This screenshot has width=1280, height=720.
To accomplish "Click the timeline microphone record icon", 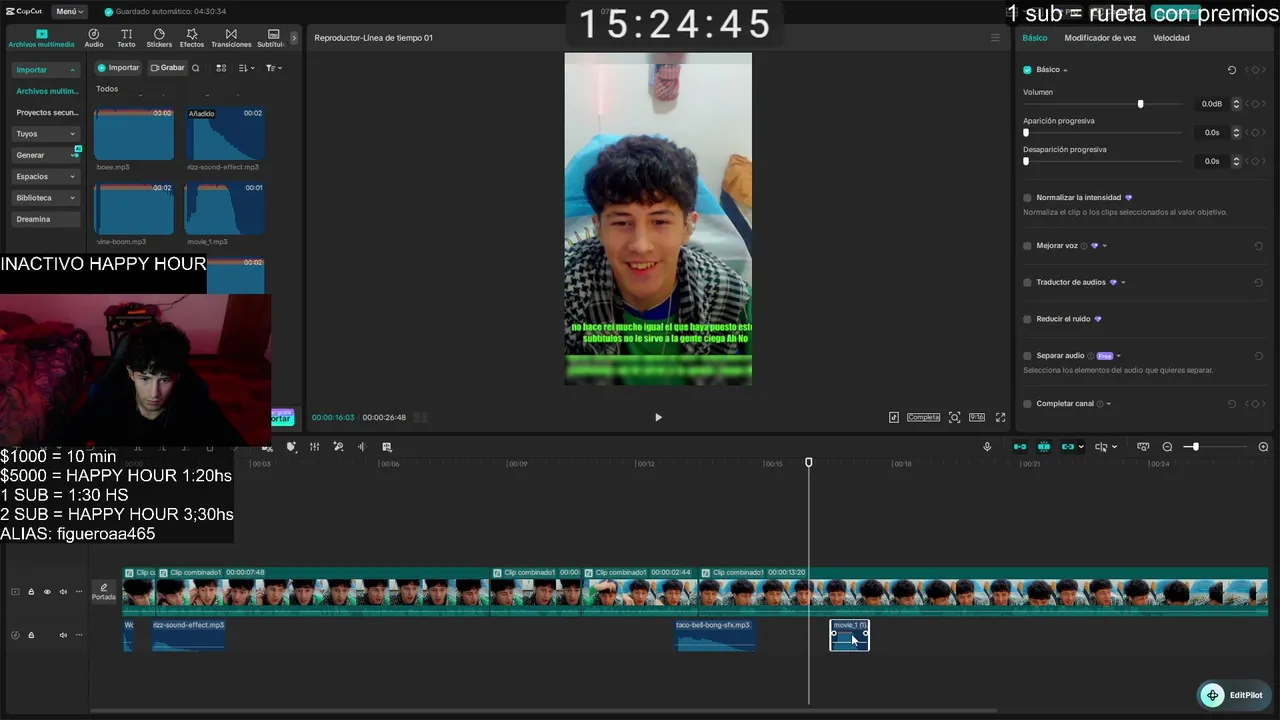I will [987, 447].
